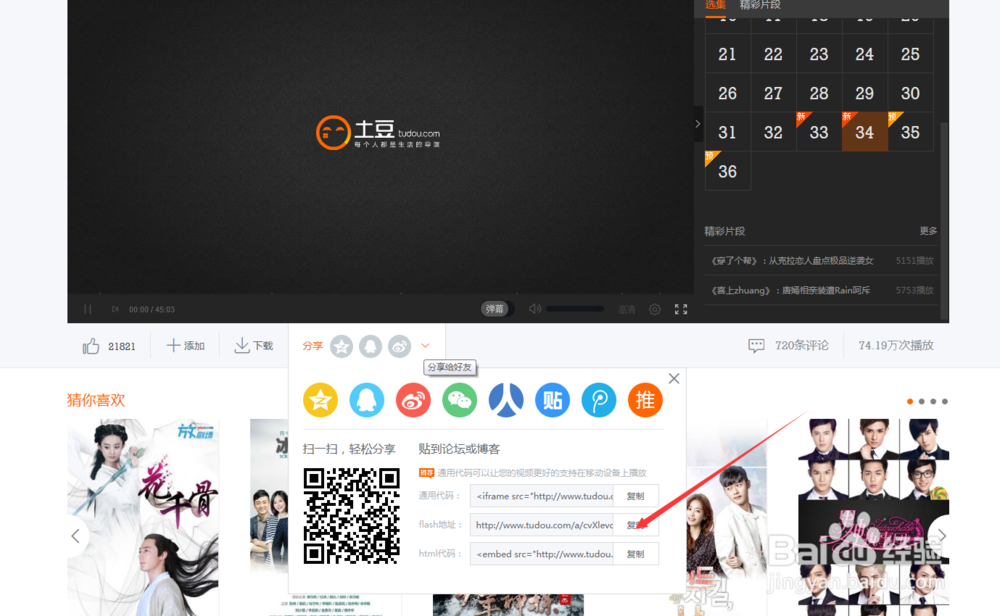Share the video on Sina Weibo

412,400
